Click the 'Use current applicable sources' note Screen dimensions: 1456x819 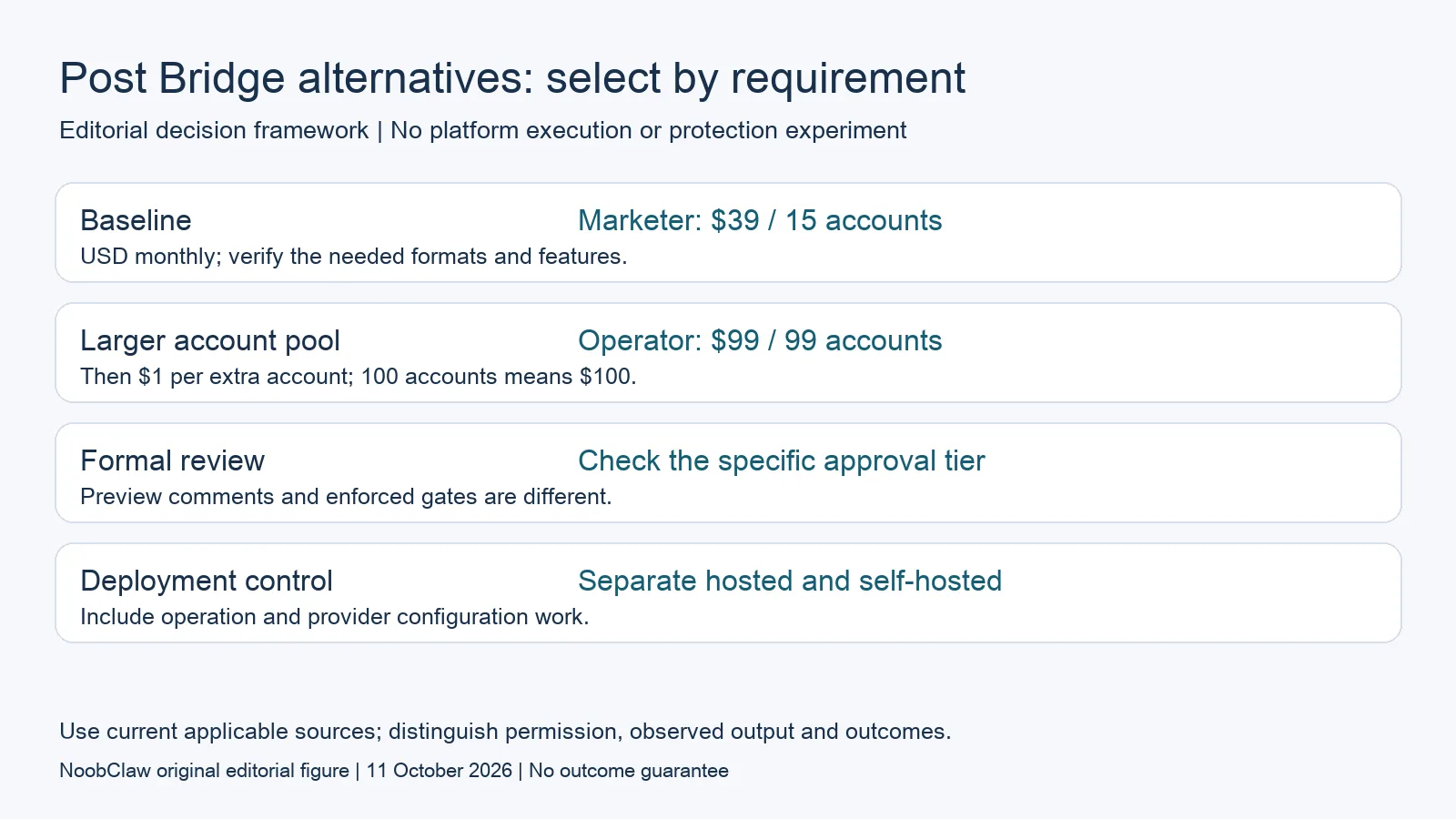(x=505, y=732)
